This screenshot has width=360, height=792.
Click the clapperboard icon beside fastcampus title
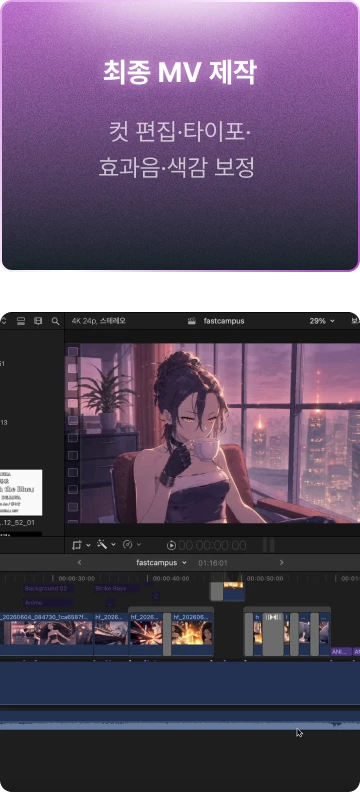click(x=192, y=321)
